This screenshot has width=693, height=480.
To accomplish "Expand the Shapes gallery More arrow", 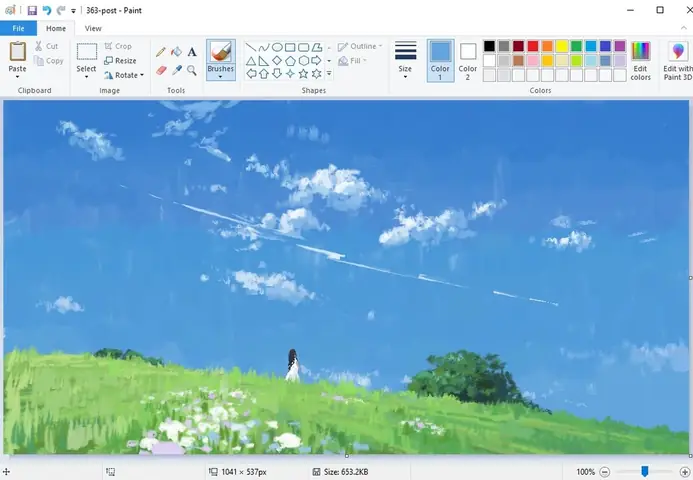I will click(x=329, y=73).
